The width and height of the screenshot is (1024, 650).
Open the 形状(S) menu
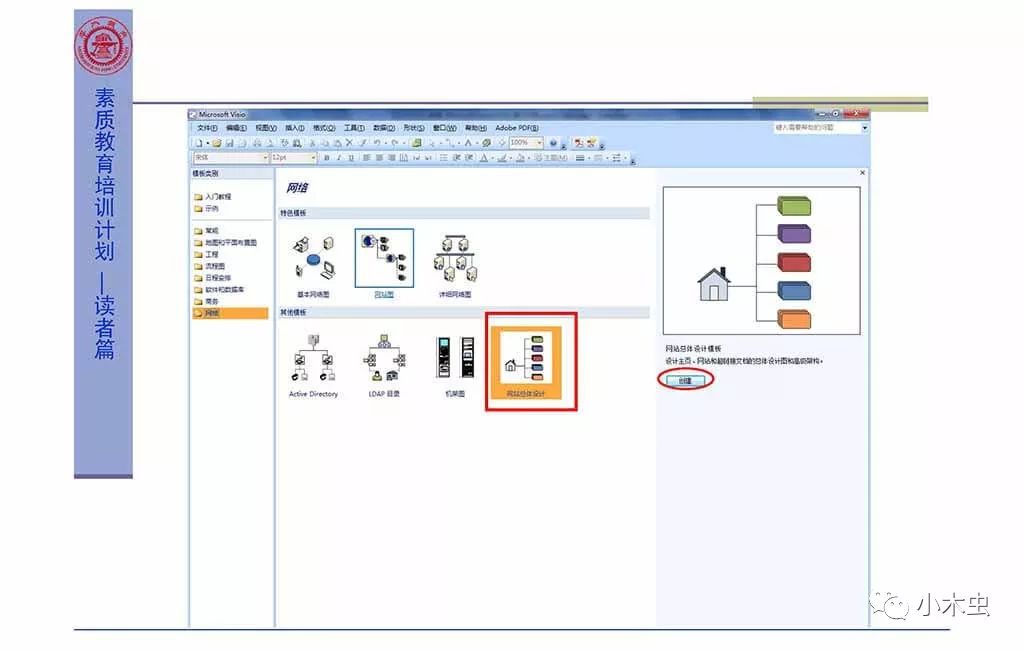click(413, 128)
